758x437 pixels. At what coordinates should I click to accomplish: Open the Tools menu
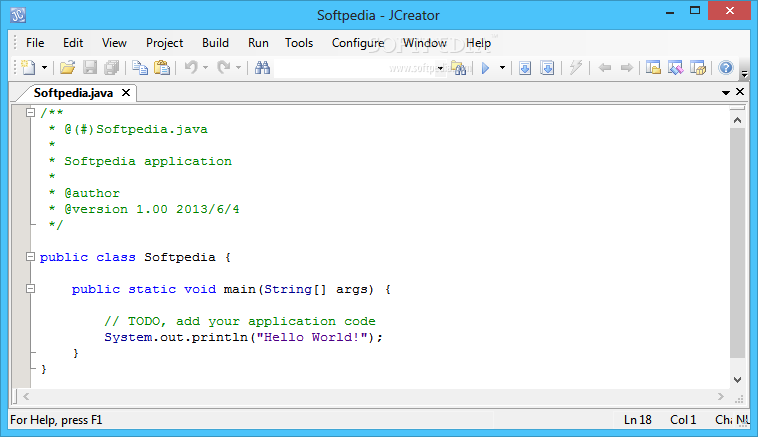click(x=299, y=43)
